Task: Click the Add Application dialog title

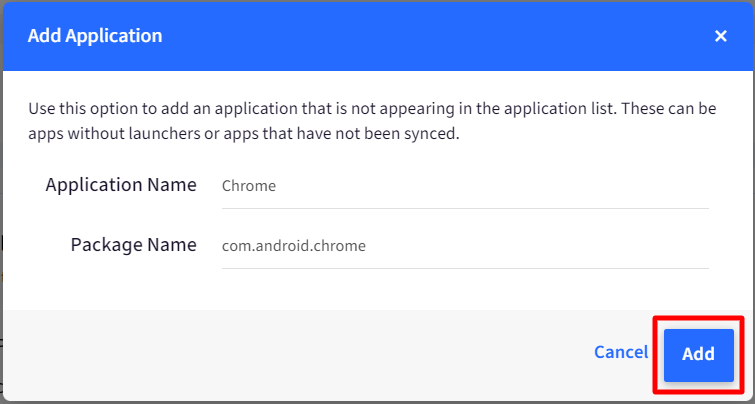Action: click(95, 36)
